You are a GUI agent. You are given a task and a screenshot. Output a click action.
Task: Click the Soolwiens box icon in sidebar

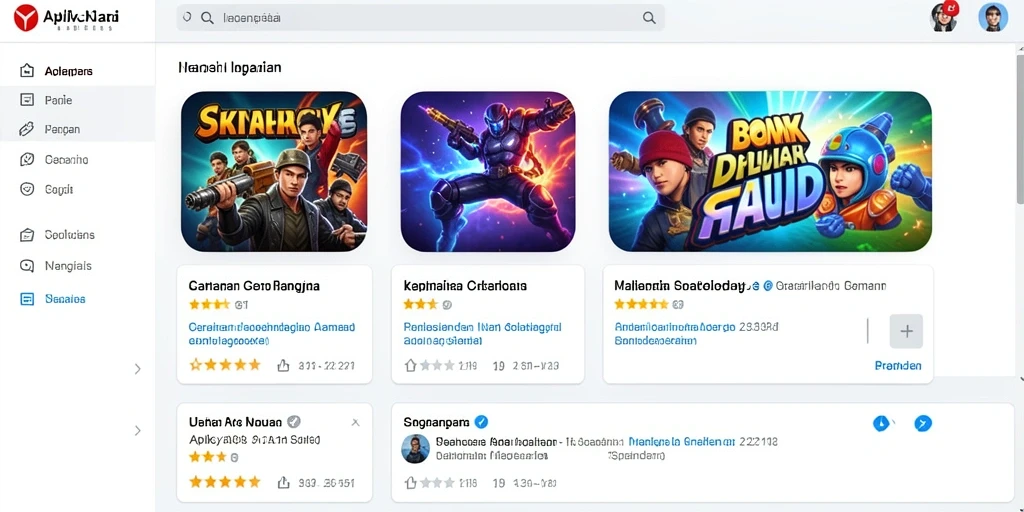(x=27, y=234)
